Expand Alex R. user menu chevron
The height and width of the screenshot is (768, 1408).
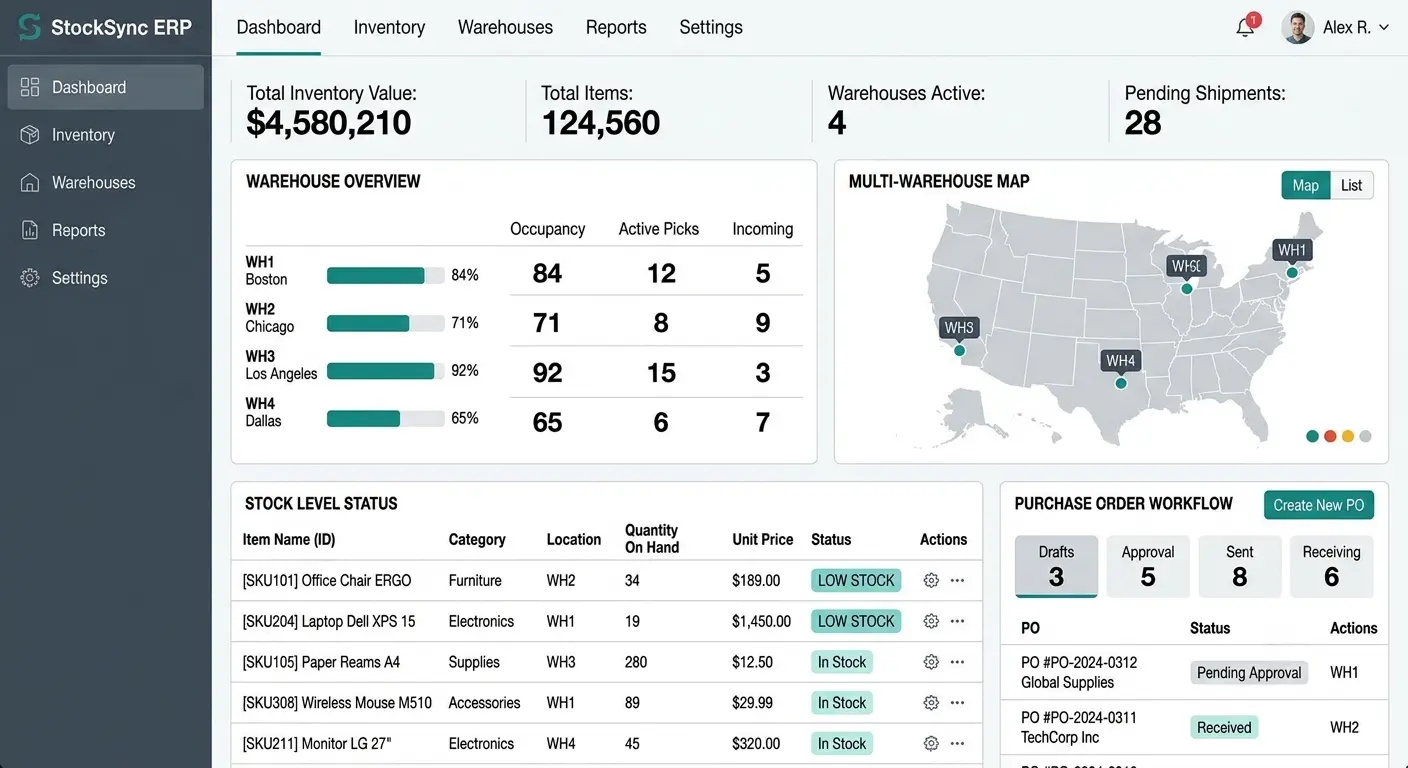(x=1384, y=28)
